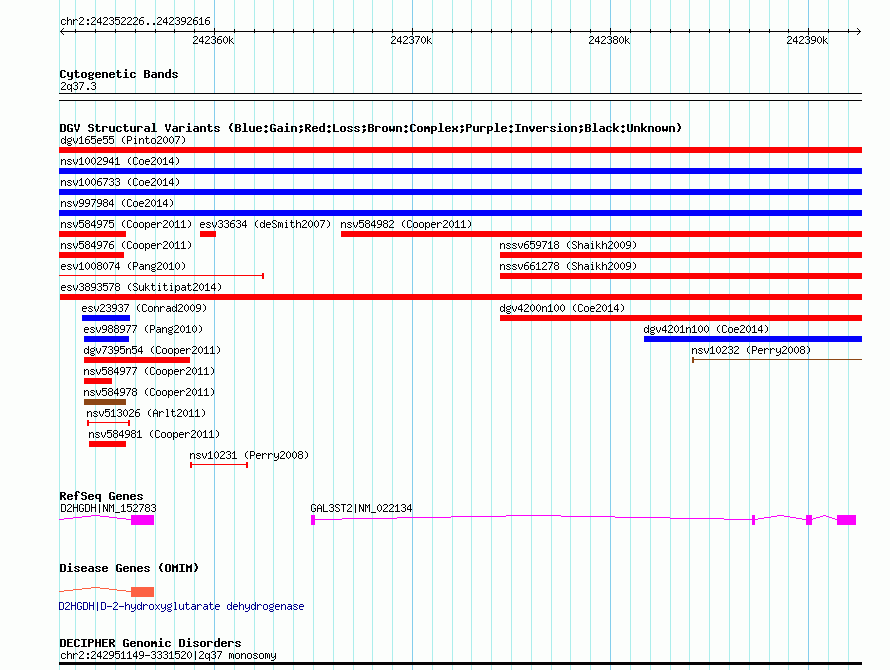Click nsv584978 (Cooper2011) label
The height and width of the screenshot is (670, 890).
click(149, 392)
